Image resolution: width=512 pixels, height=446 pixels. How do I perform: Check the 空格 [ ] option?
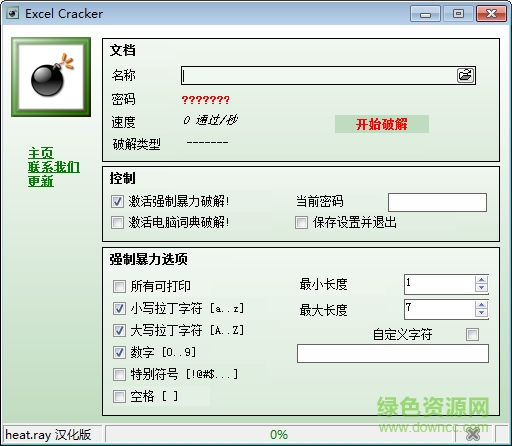(119, 396)
